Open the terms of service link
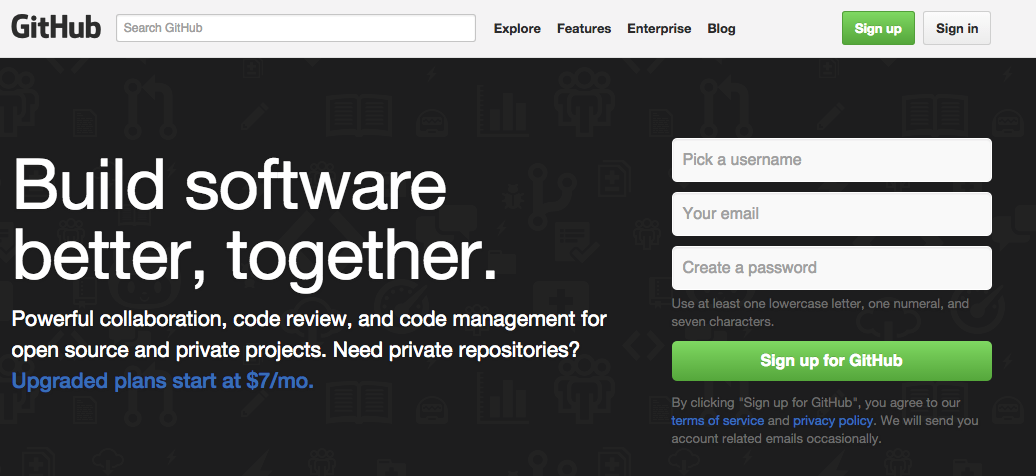Image resolution: width=1036 pixels, height=476 pixels. [x=718, y=420]
